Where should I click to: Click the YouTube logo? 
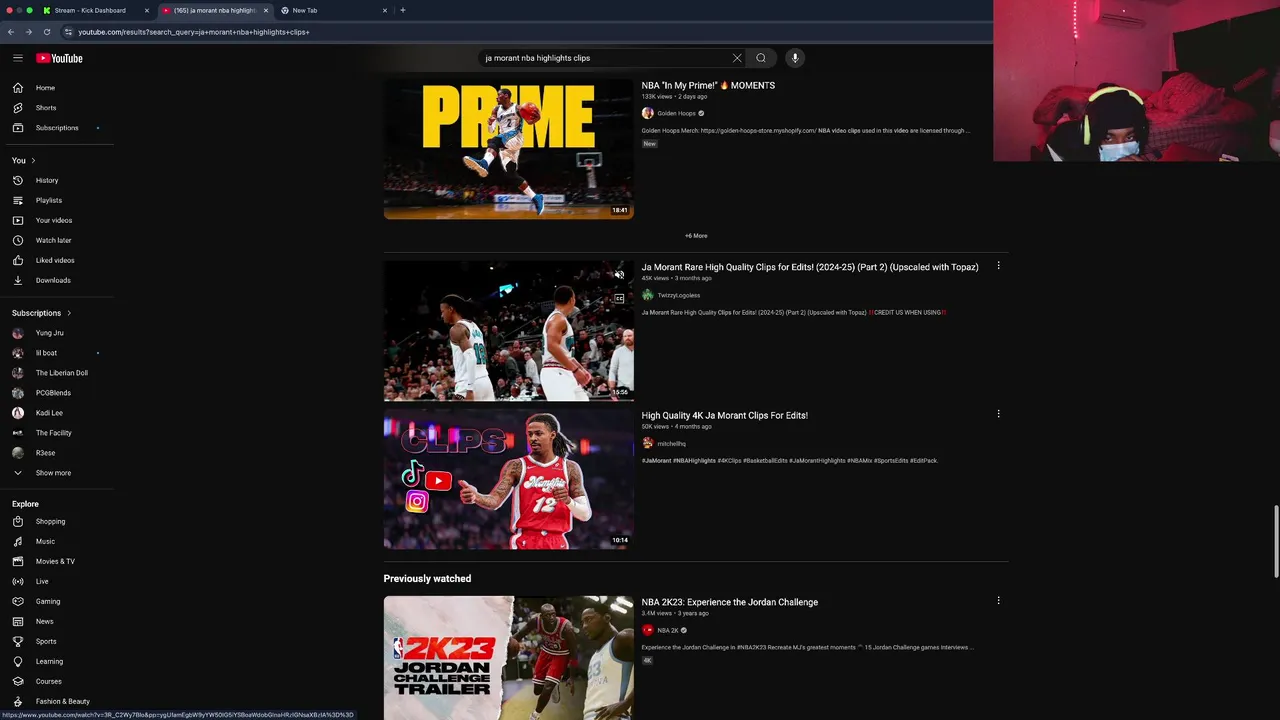[59, 58]
